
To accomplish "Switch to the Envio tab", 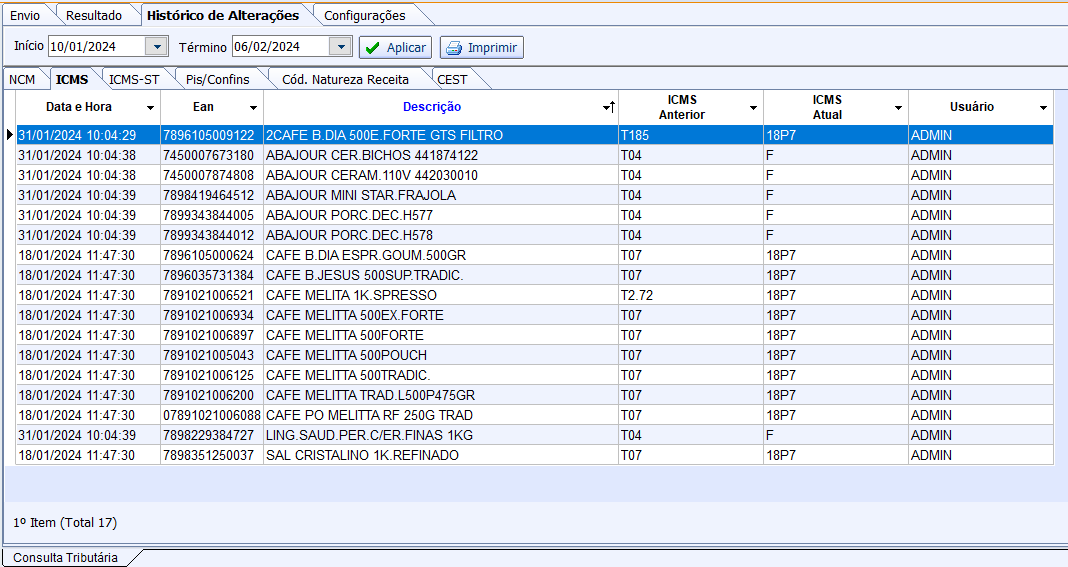I will pos(25,15).
